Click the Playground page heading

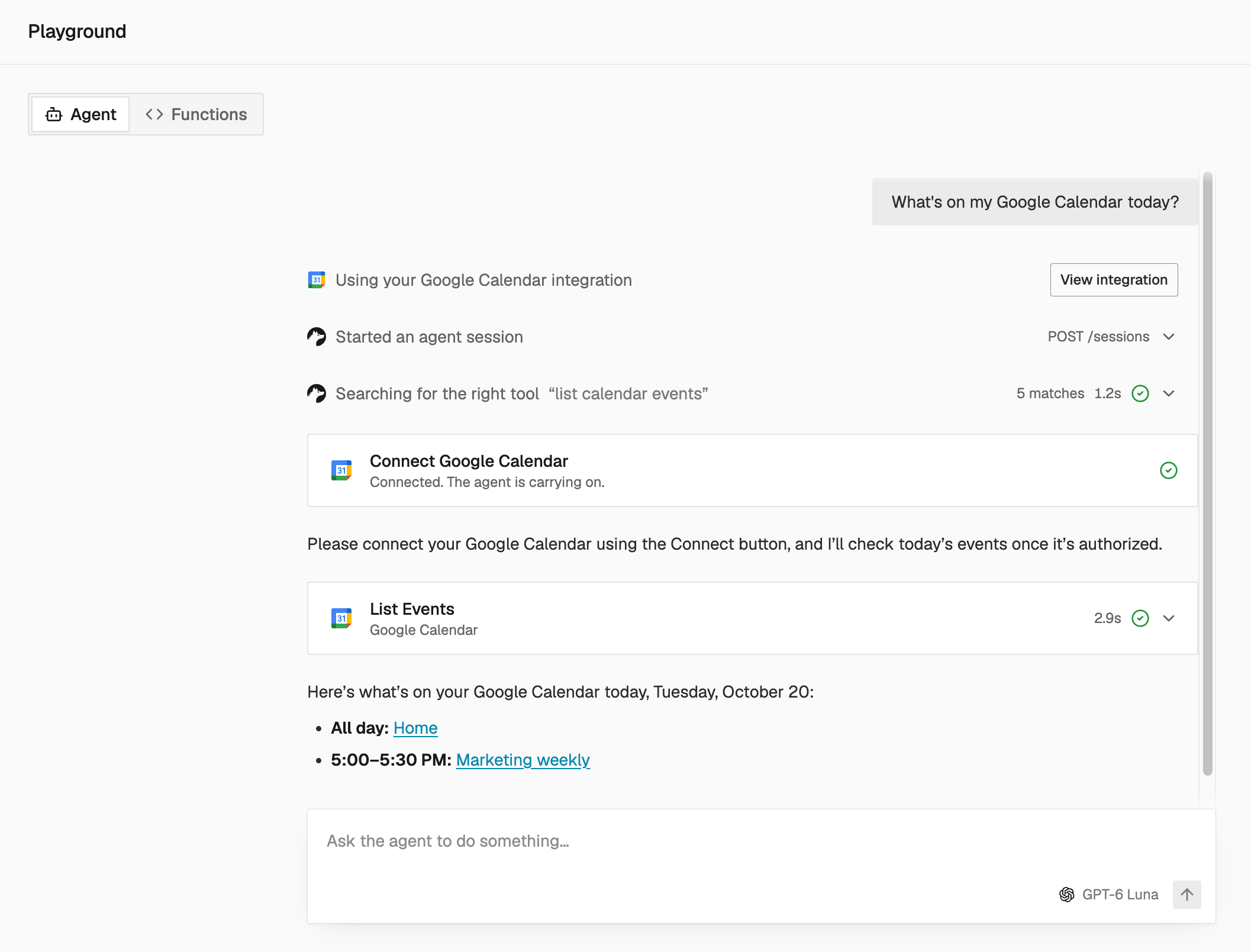click(77, 31)
